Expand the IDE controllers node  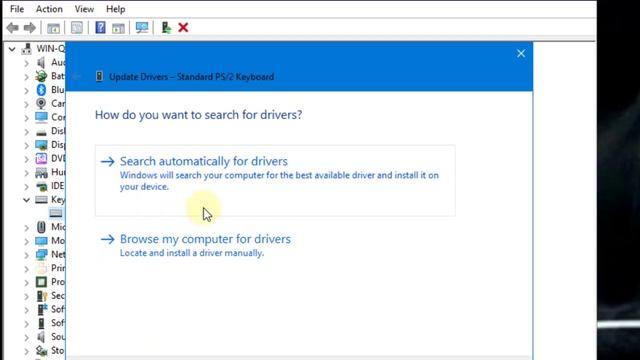click(27, 187)
